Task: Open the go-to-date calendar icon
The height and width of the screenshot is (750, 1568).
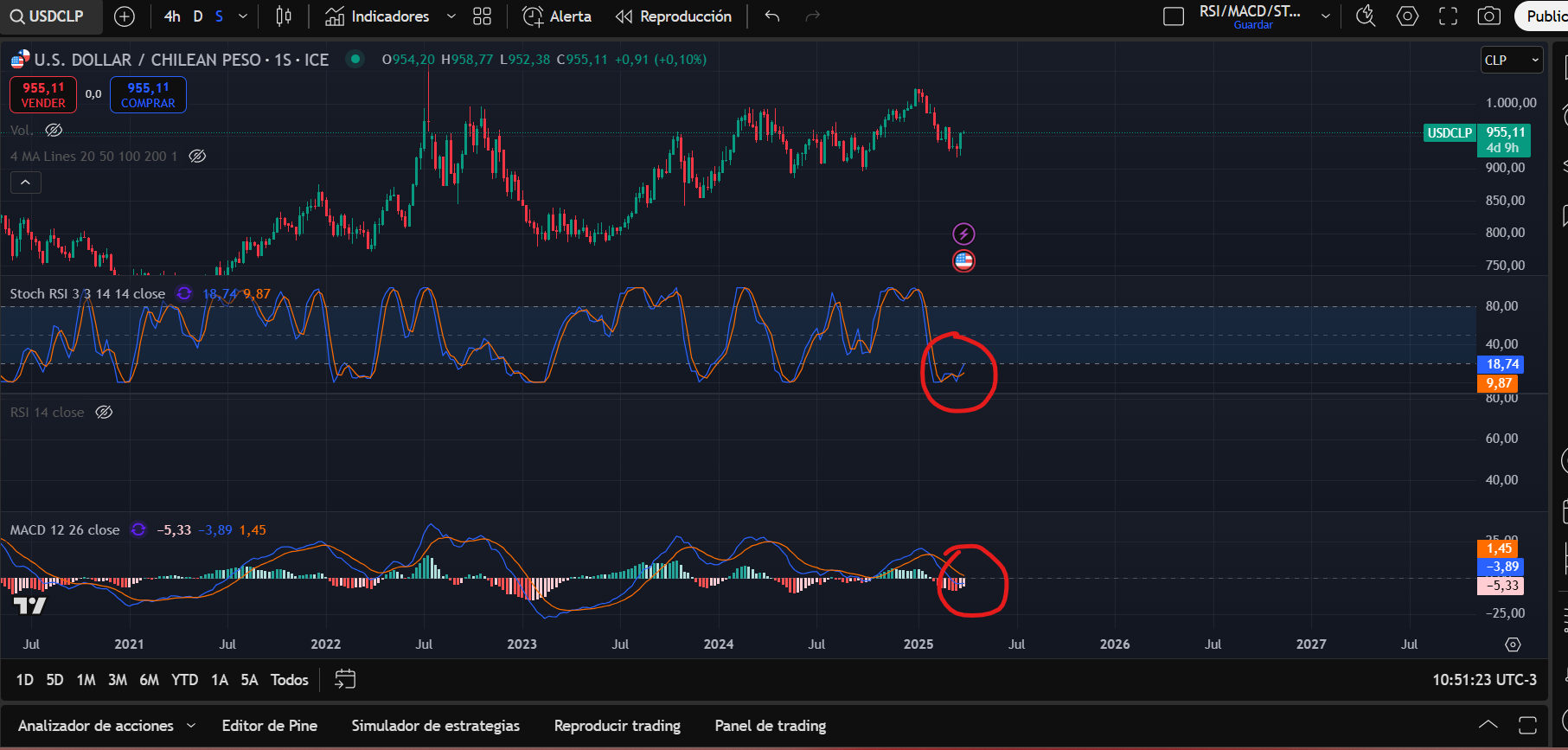Action: (345, 680)
